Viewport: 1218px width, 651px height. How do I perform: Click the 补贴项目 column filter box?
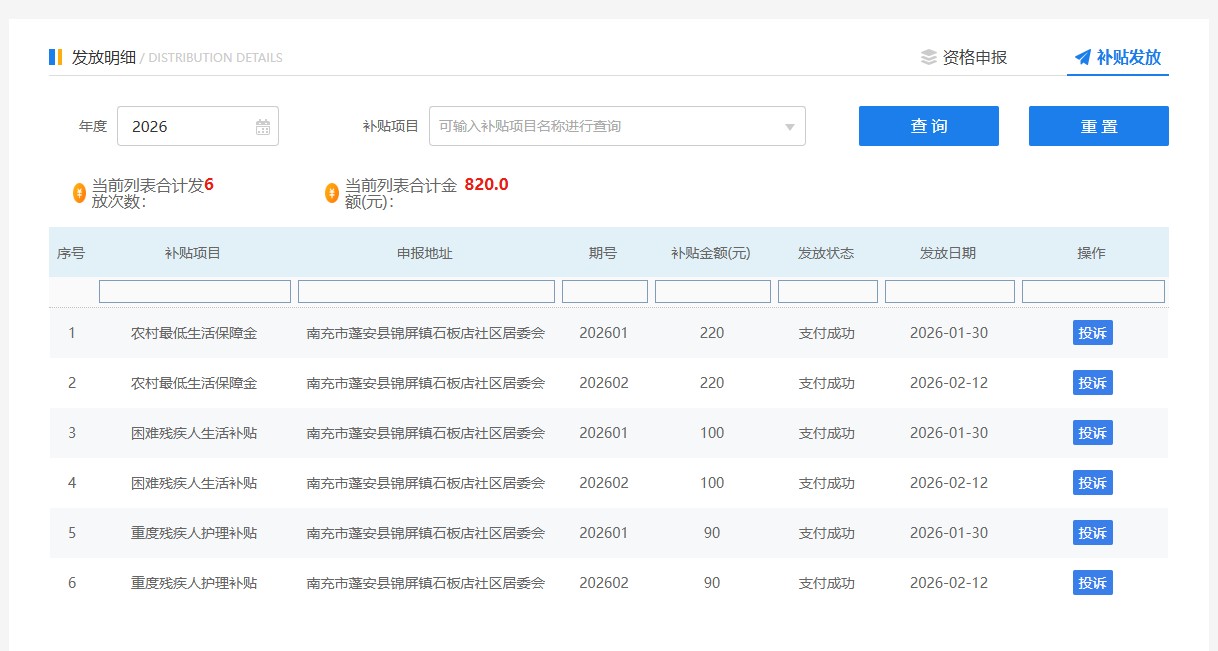(x=195, y=291)
